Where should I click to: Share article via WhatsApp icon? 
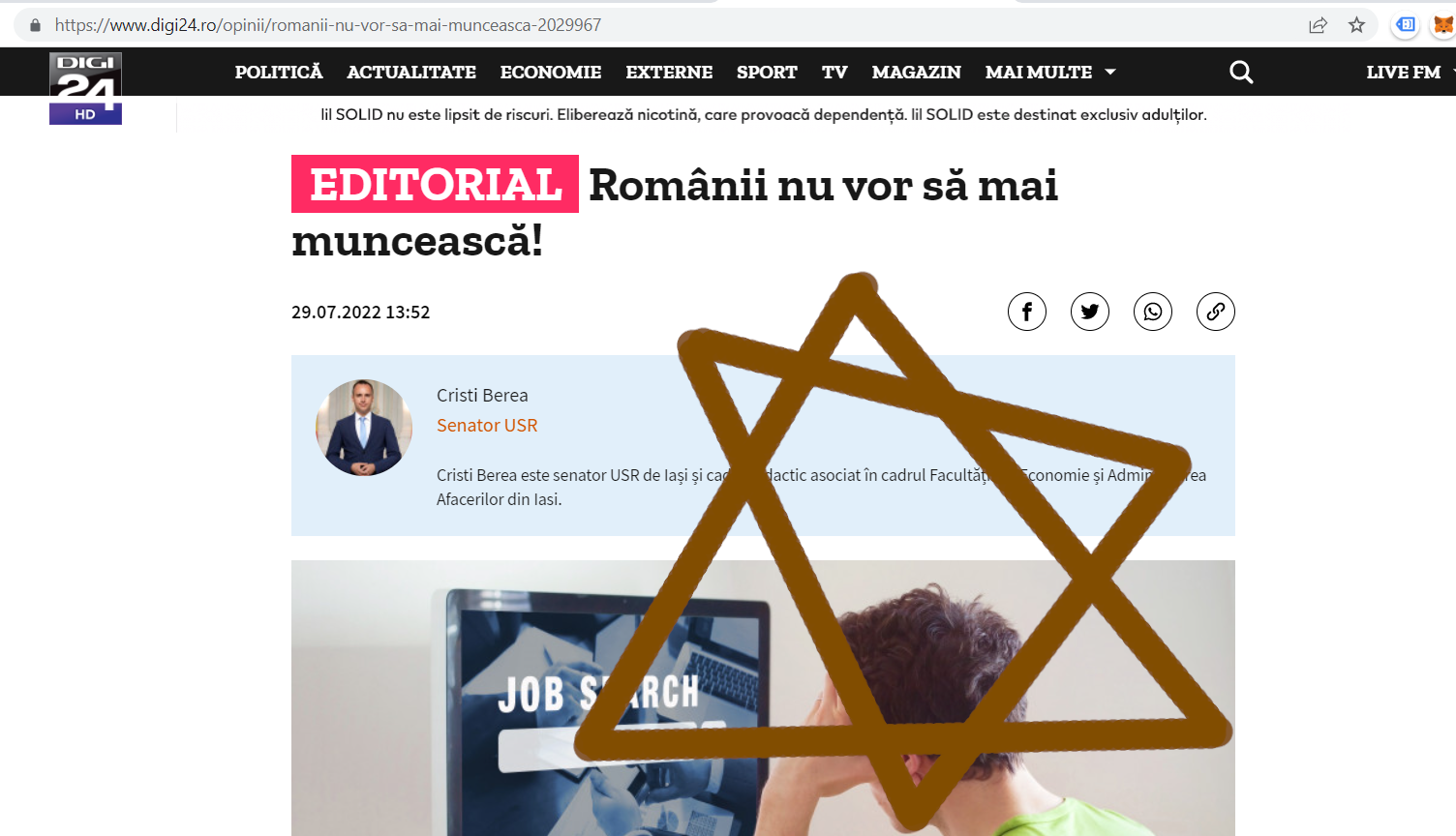pos(1153,312)
